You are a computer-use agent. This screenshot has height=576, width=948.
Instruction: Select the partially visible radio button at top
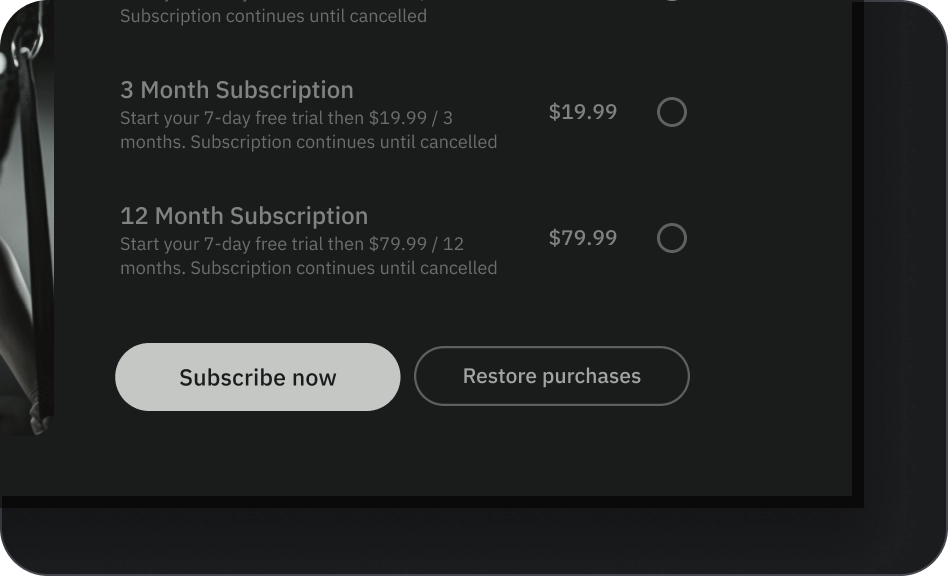672,2
